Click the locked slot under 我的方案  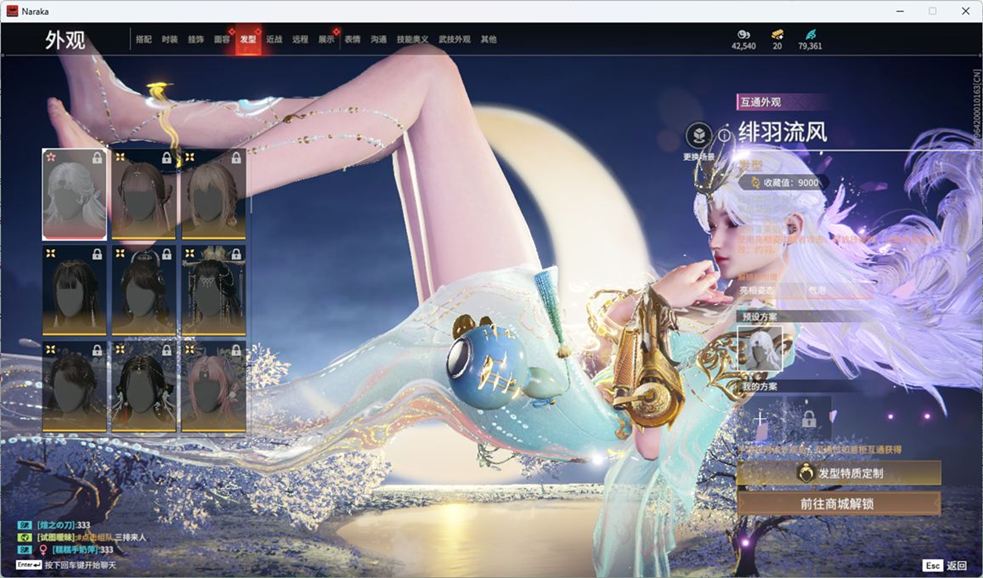tap(807, 417)
